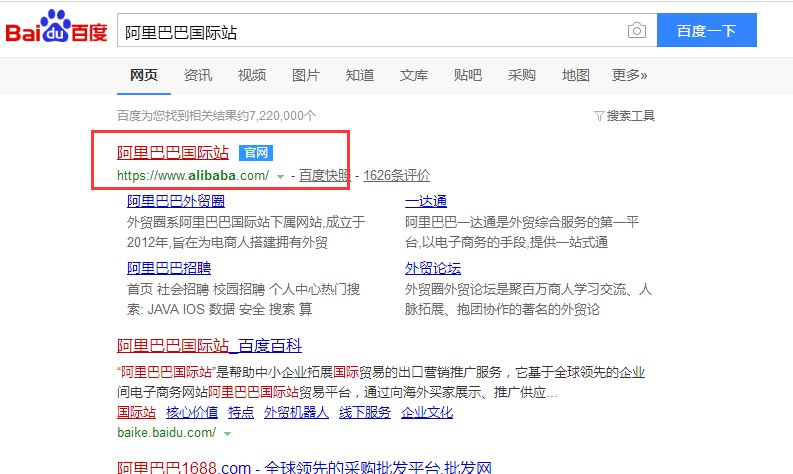Click the 特点 baike section link

tap(241, 412)
